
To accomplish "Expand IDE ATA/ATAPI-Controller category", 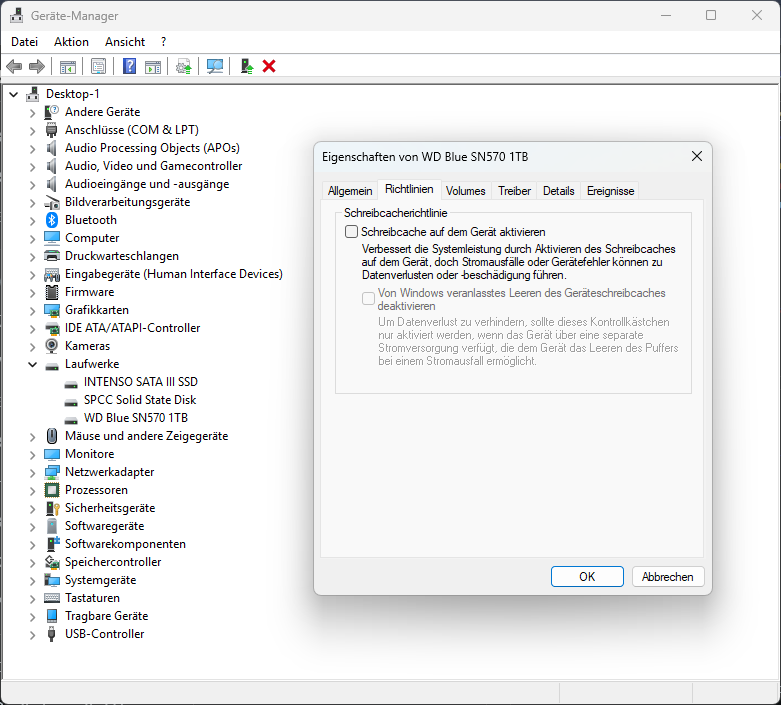I will [32, 328].
